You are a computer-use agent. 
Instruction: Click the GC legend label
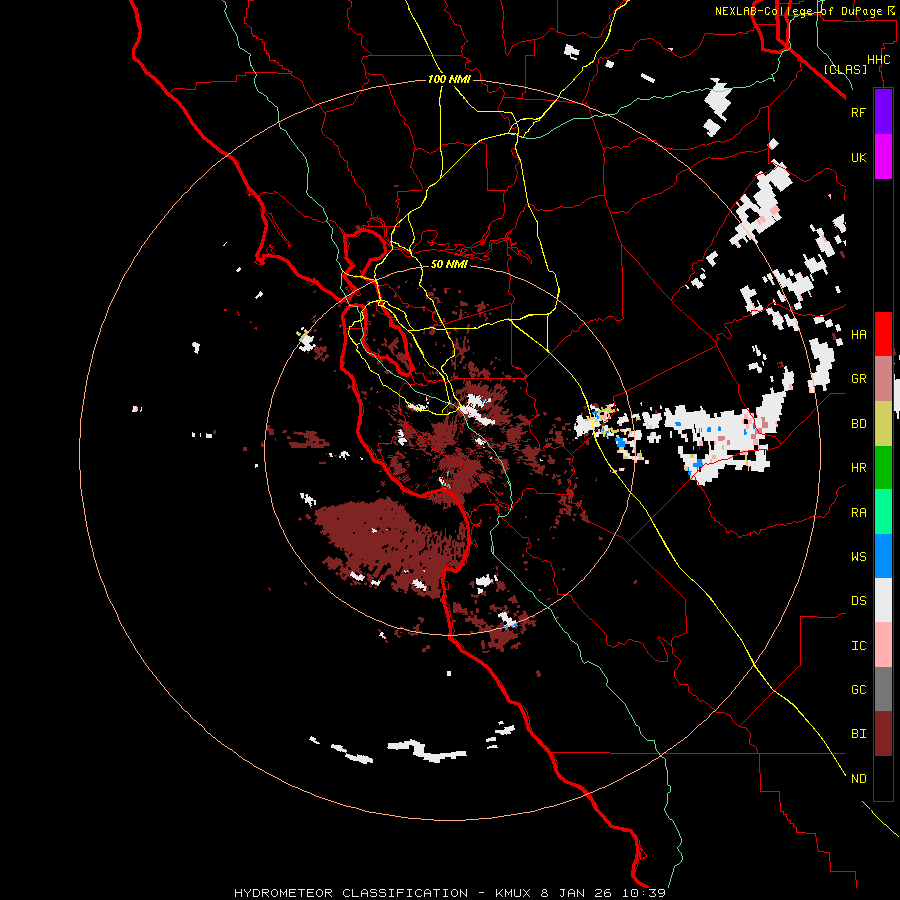coord(858,690)
